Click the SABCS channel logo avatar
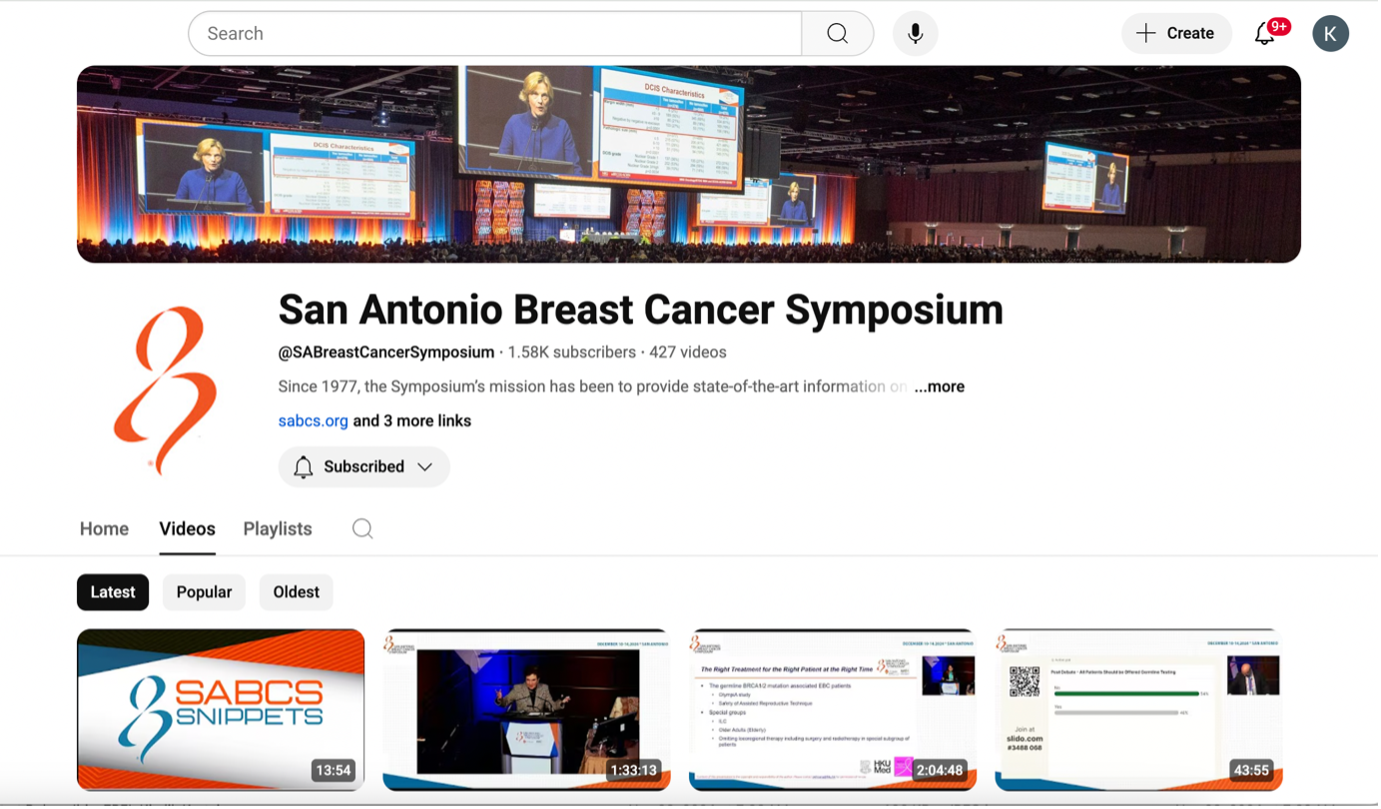 (166, 390)
